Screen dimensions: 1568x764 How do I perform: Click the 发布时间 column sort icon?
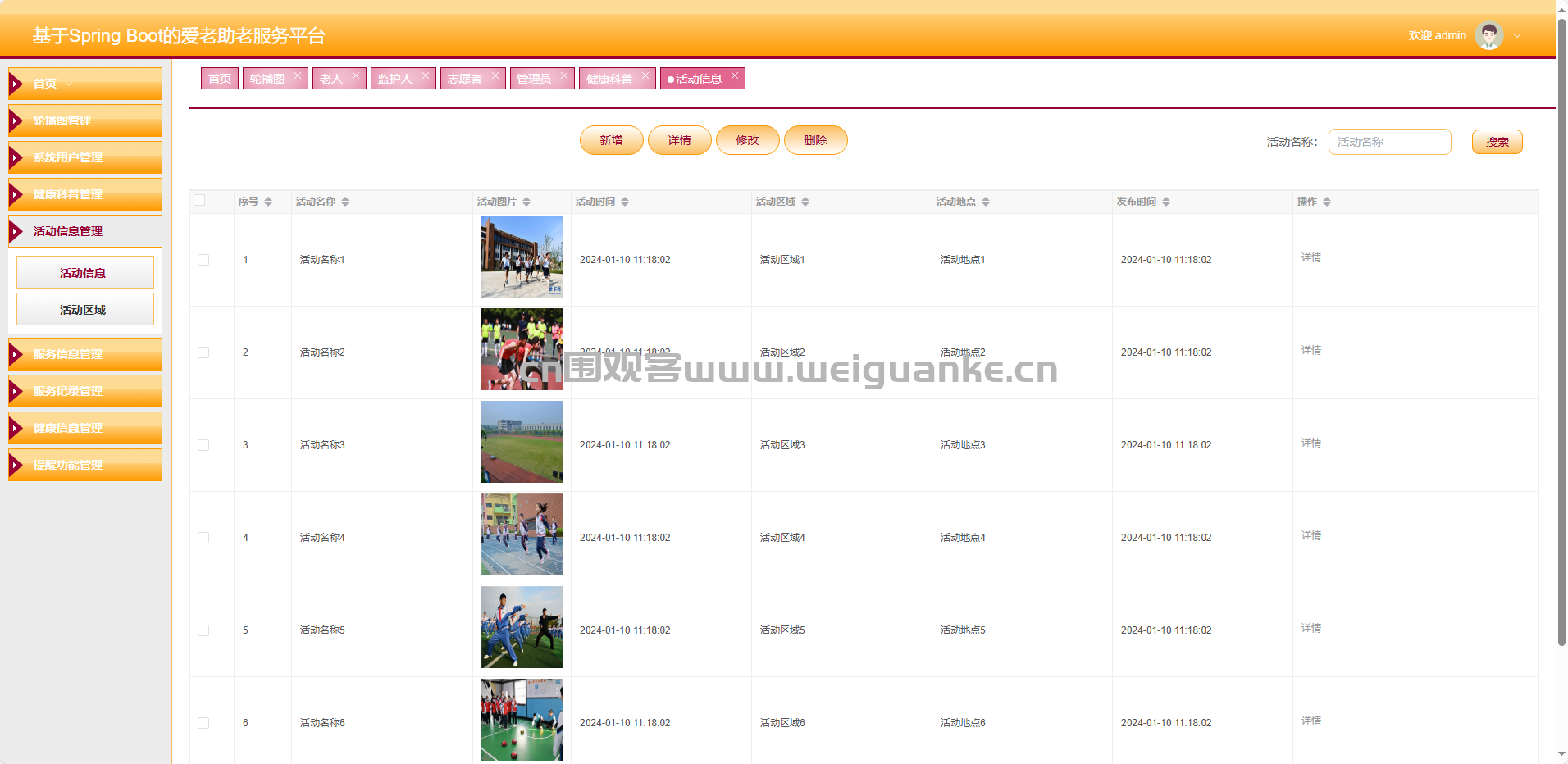(1166, 202)
